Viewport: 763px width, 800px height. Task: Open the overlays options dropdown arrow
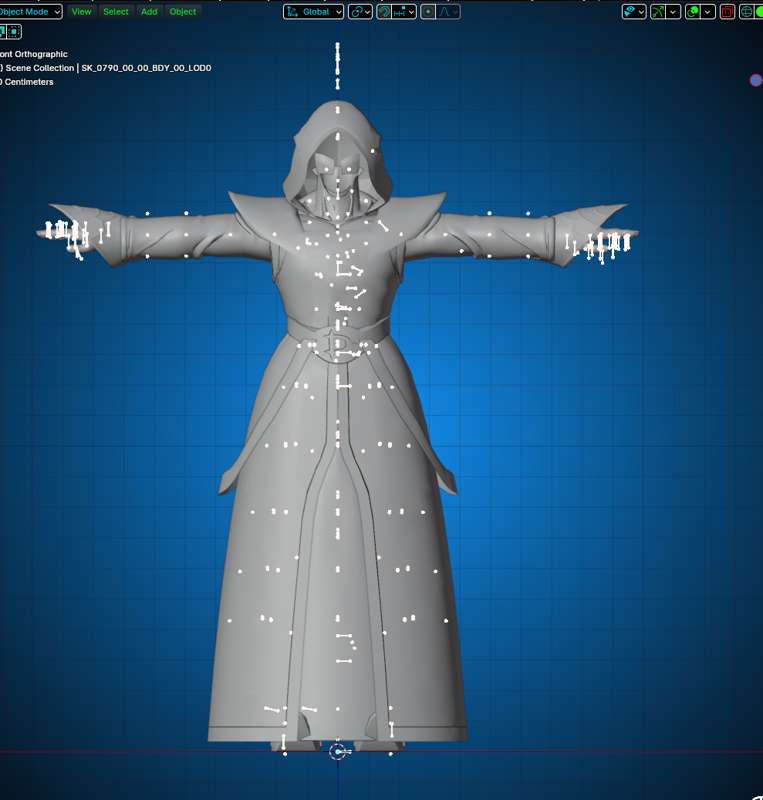click(x=708, y=12)
